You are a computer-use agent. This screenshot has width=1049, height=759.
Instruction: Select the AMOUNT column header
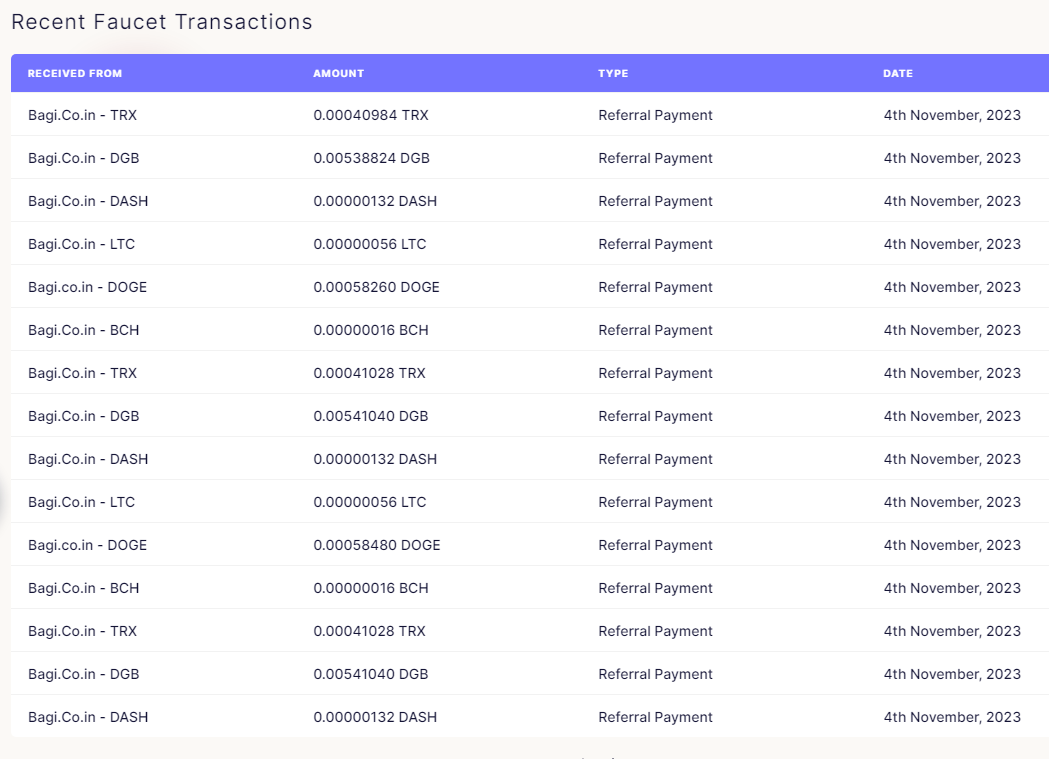click(339, 74)
